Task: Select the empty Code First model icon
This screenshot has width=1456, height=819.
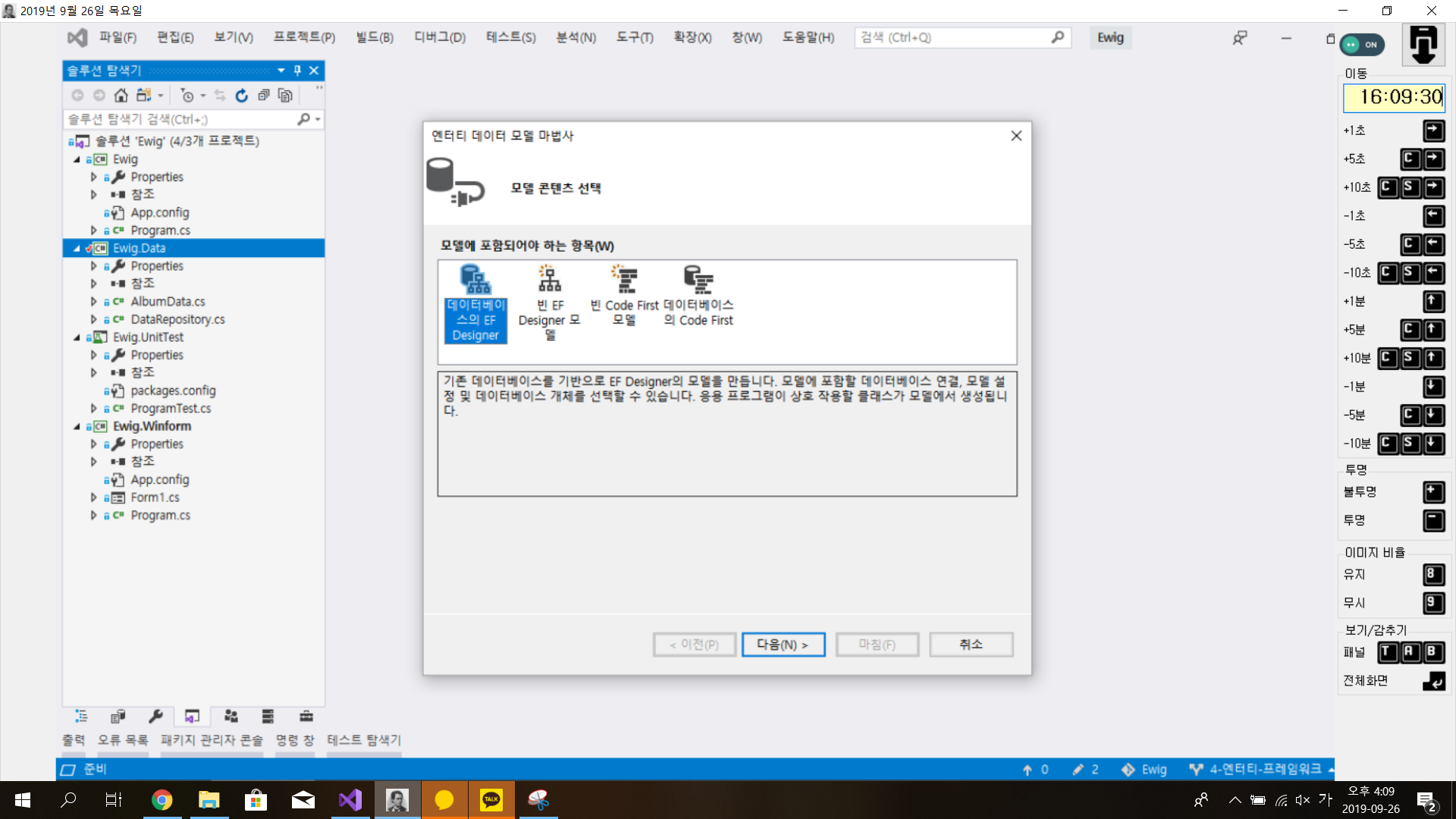Action: pos(624,279)
